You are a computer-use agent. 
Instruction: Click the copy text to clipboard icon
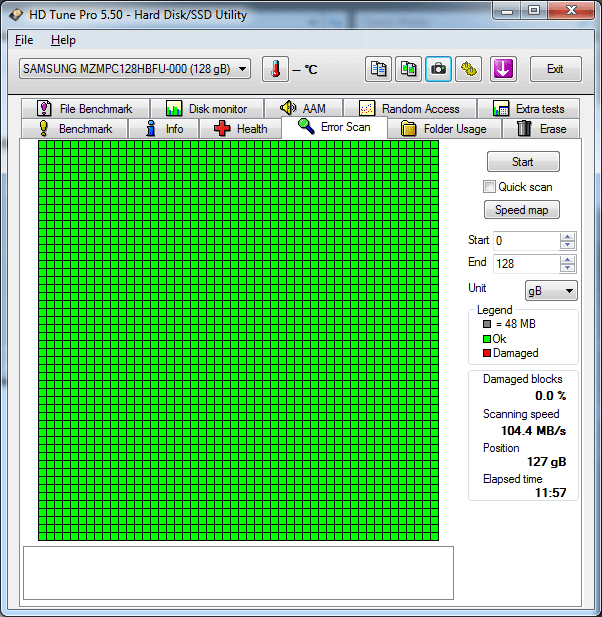point(378,69)
